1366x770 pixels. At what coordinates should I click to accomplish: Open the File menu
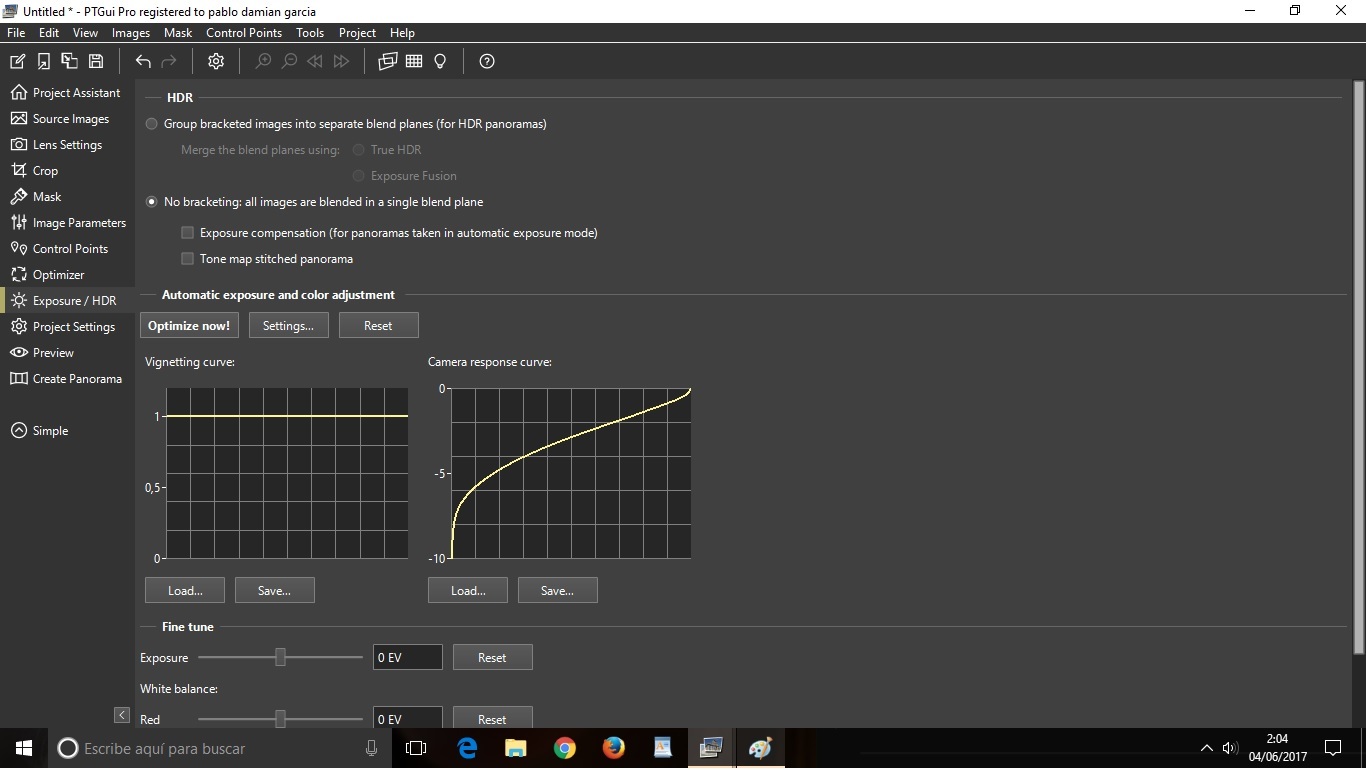(16, 33)
